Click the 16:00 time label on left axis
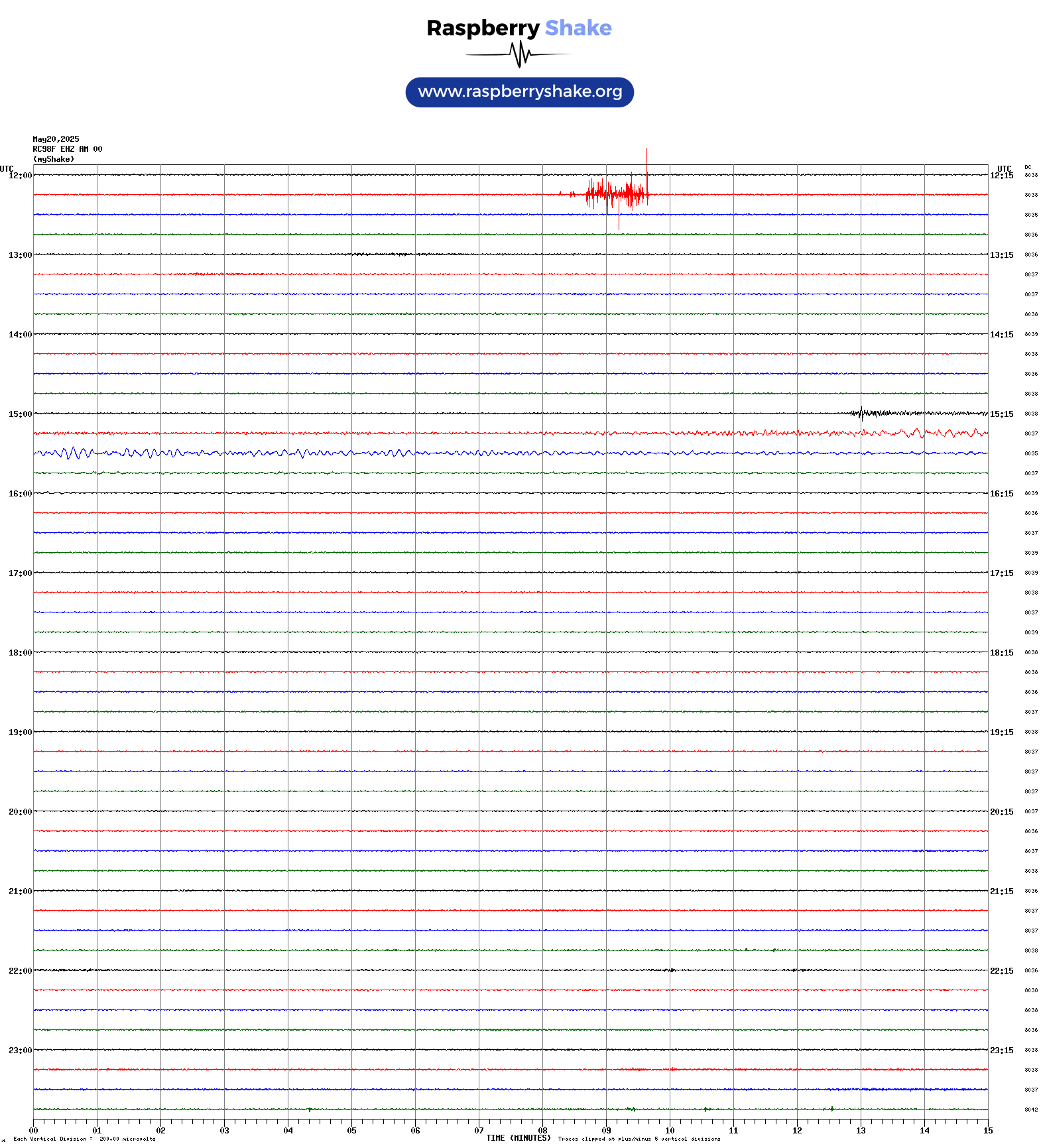 (x=20, y=494)
